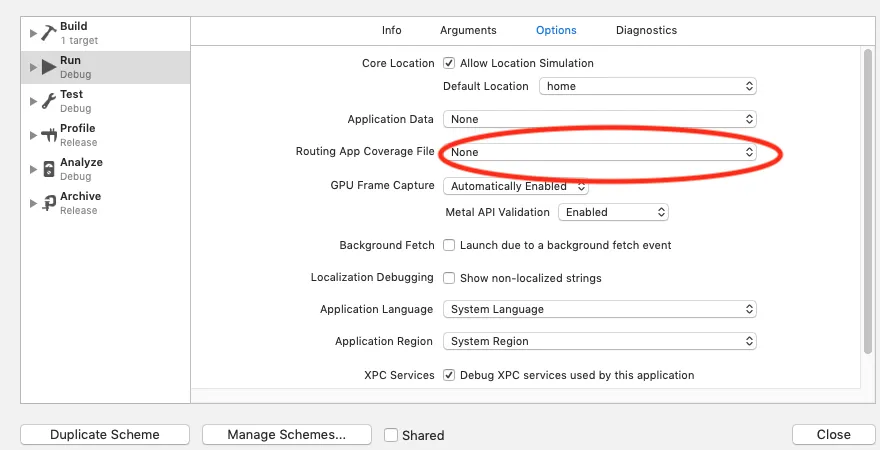Click the Duplicate Scheme button
This screenshot has width=880, height=450.
[105, 434]
